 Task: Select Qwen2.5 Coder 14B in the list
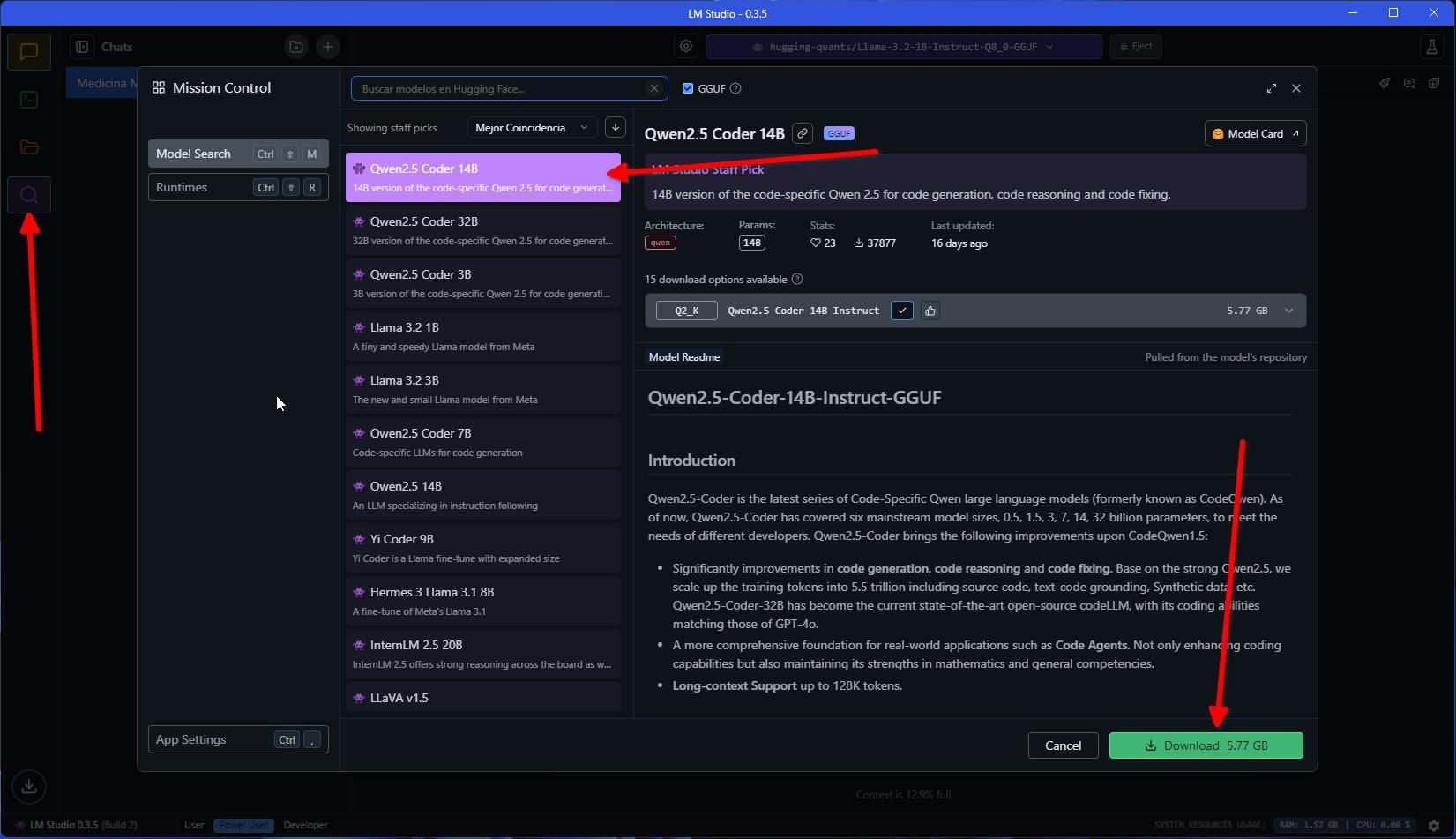pos(483,177)
